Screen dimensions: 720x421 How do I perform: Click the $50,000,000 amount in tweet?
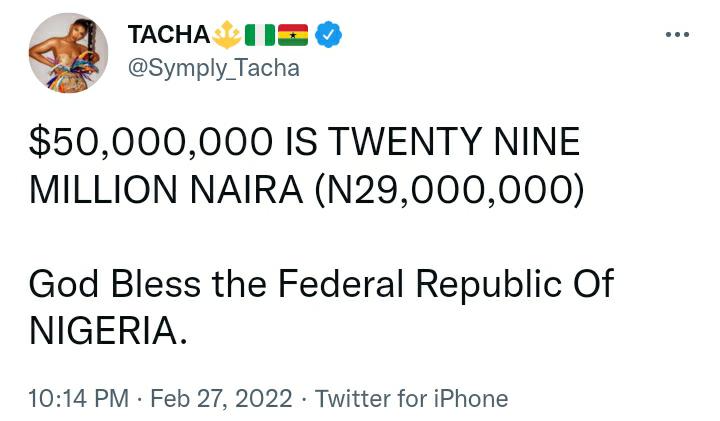coord(150,142)
